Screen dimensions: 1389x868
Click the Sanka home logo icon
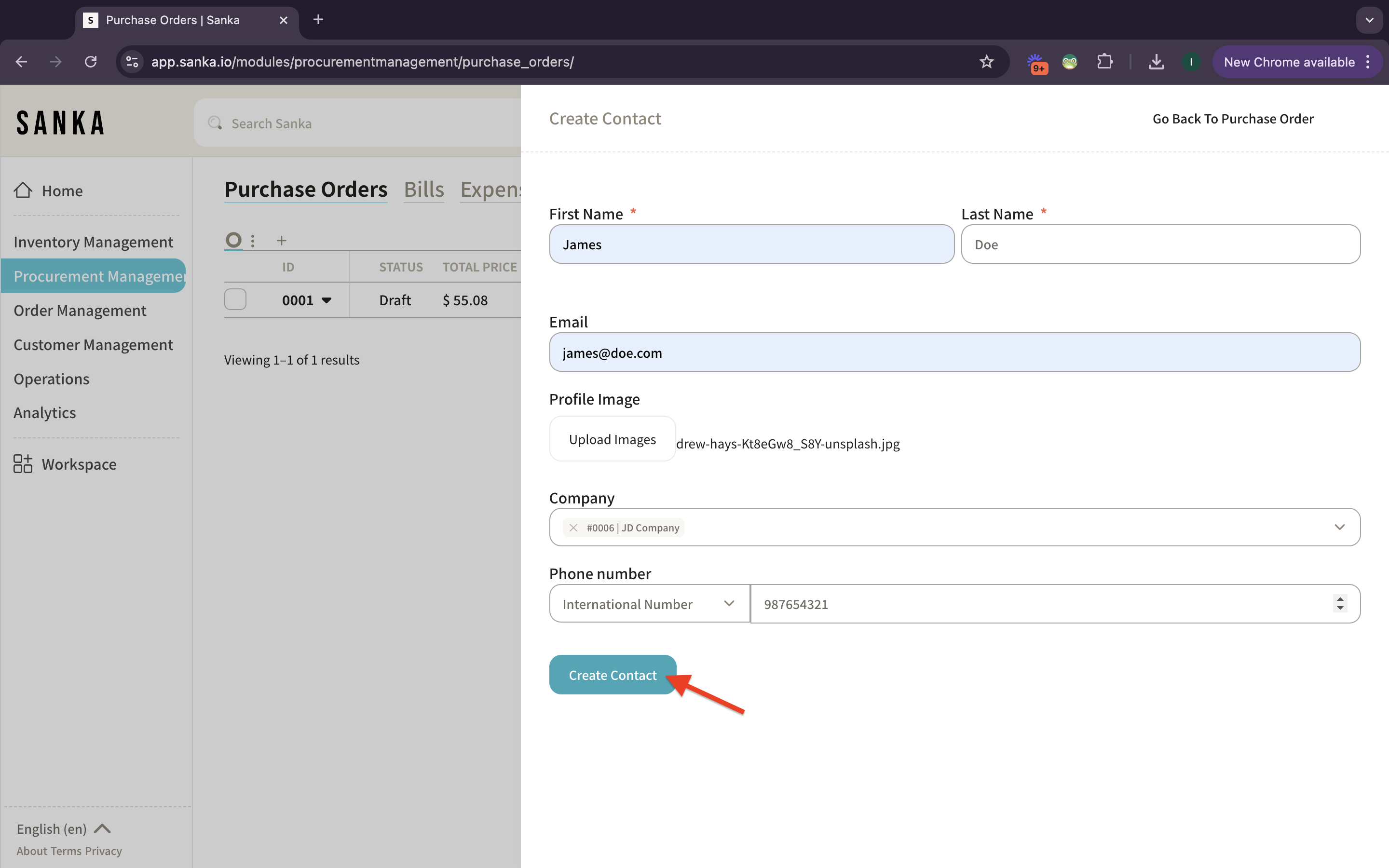60,122
